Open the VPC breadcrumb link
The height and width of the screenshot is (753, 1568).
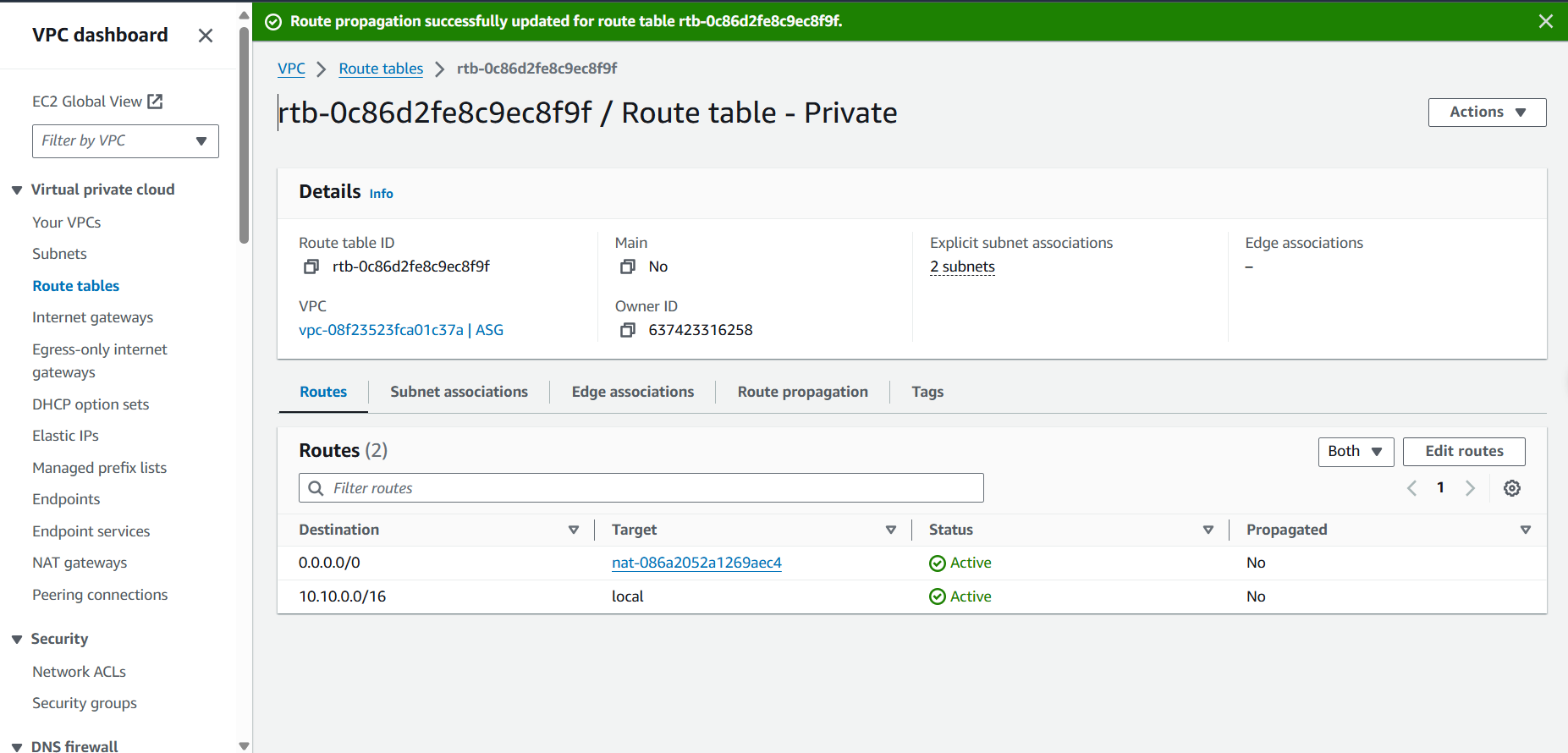click(x=291, y=69)
